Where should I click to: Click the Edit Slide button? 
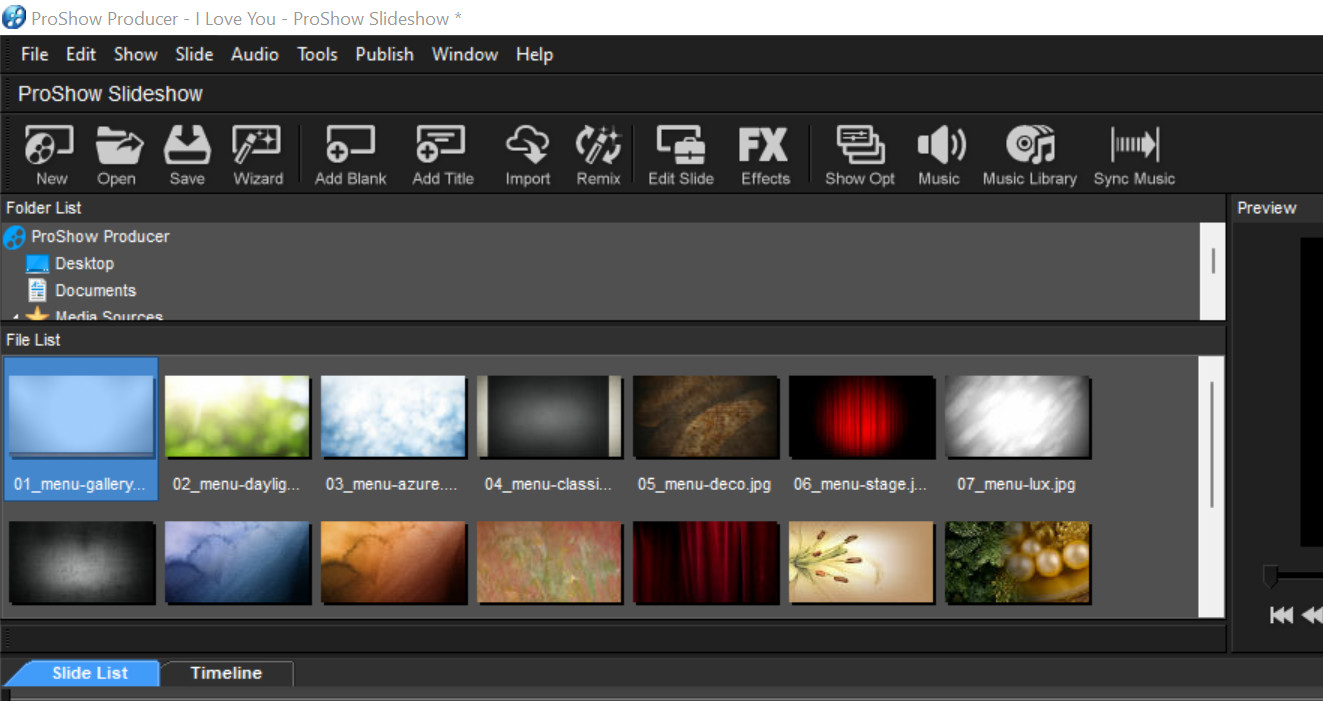(x=680, y=155)
